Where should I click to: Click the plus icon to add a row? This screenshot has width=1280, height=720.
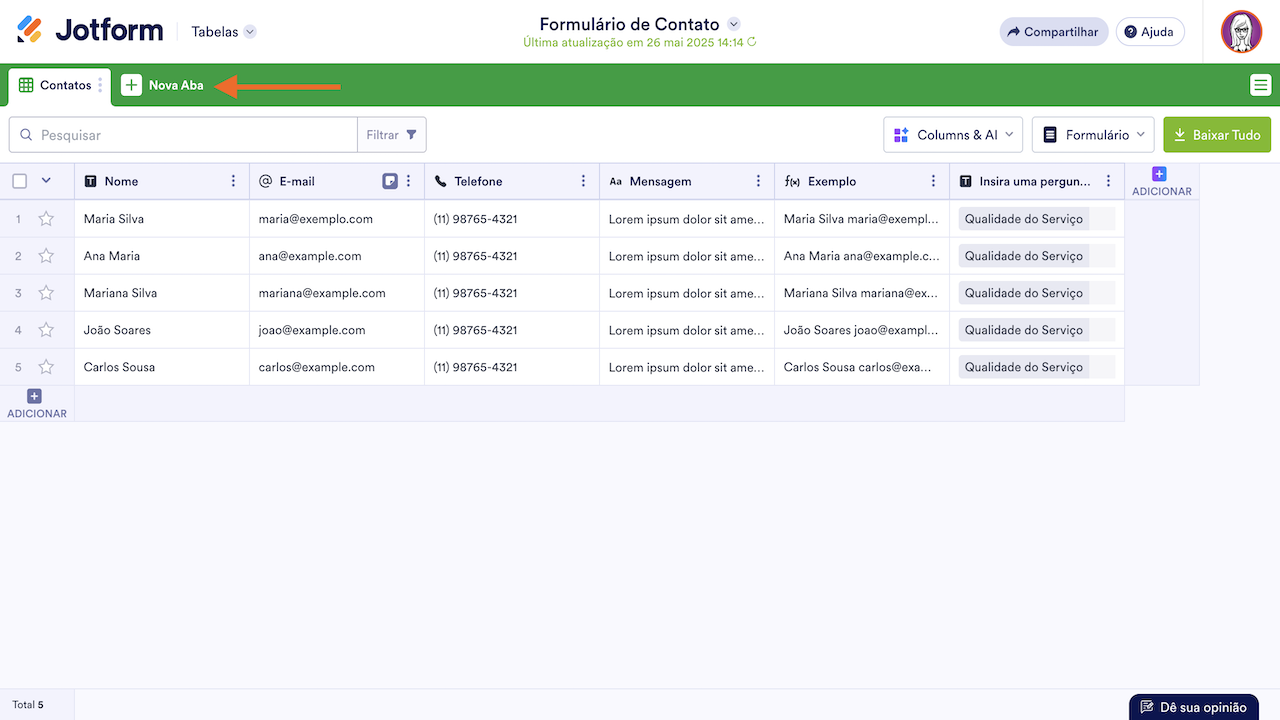34,396
